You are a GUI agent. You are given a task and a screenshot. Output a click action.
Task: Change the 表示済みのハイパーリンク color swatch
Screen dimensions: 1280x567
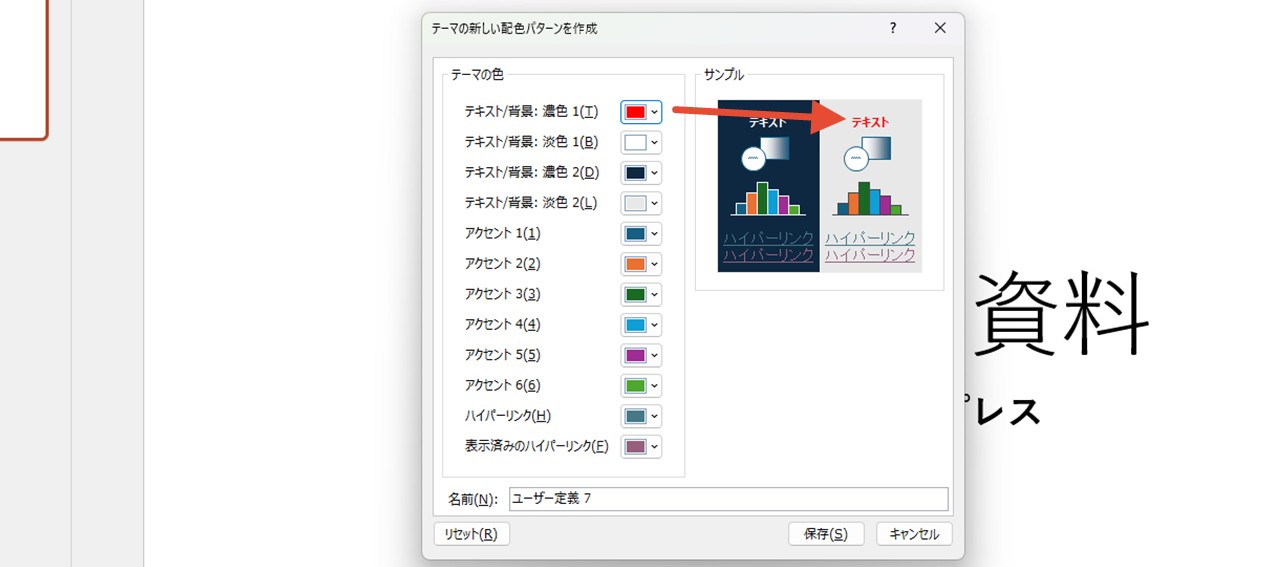(x=636, y=446)
